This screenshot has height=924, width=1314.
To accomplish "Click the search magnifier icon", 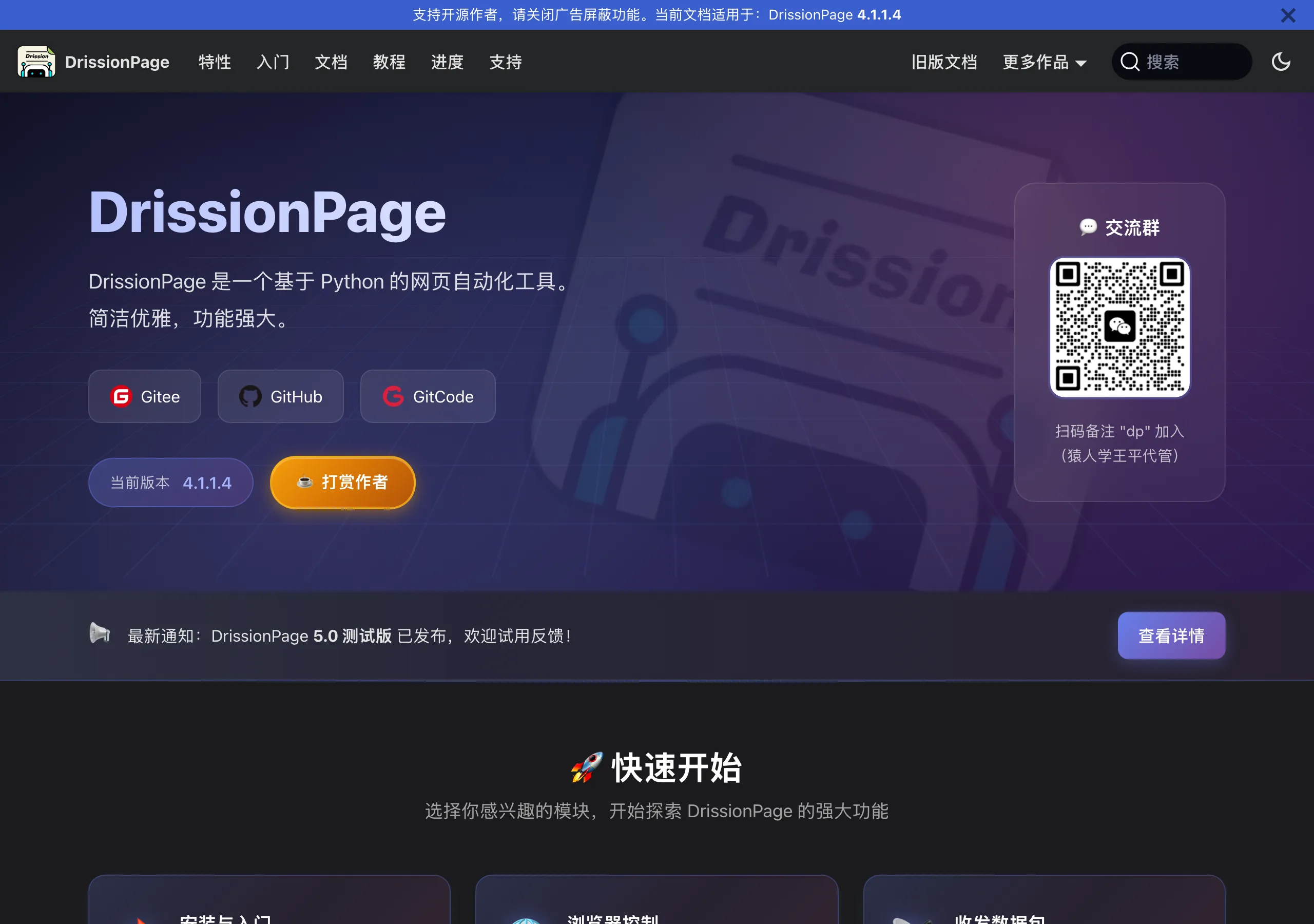I will click(1130, 62).
